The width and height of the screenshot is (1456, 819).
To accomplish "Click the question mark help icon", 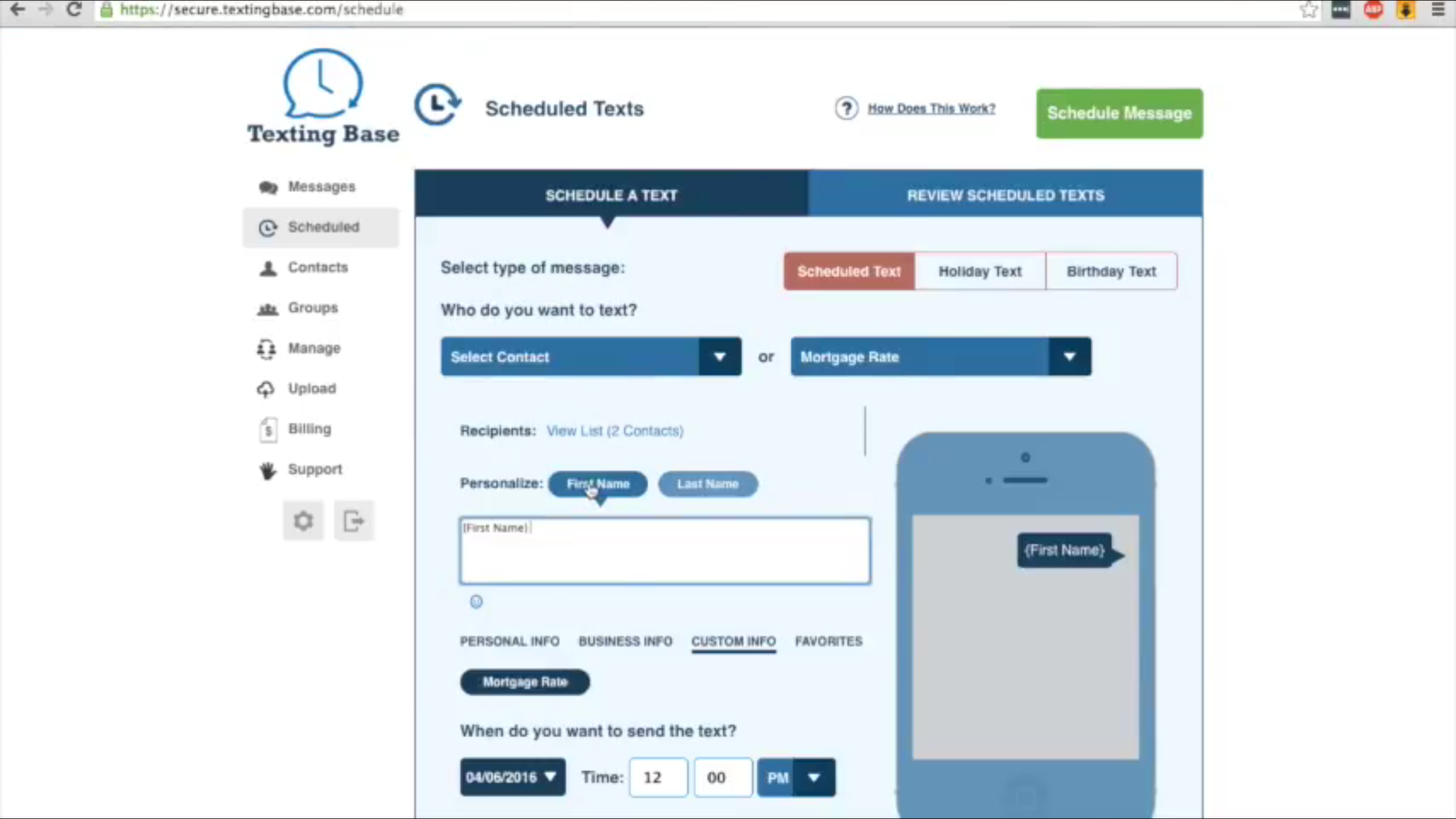I will click(x=846, y=108).
